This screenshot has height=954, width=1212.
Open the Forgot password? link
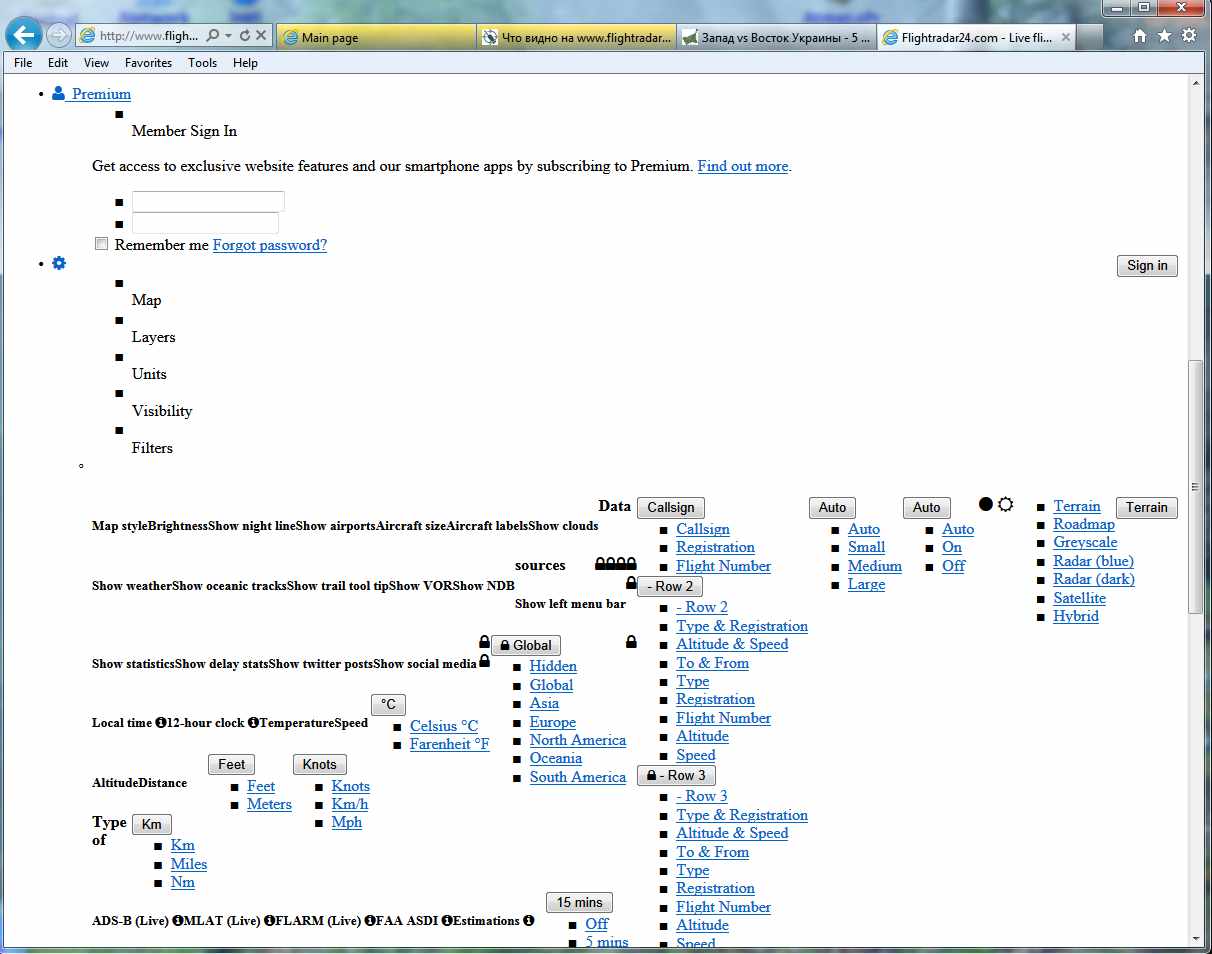click(x=270, y=245)
